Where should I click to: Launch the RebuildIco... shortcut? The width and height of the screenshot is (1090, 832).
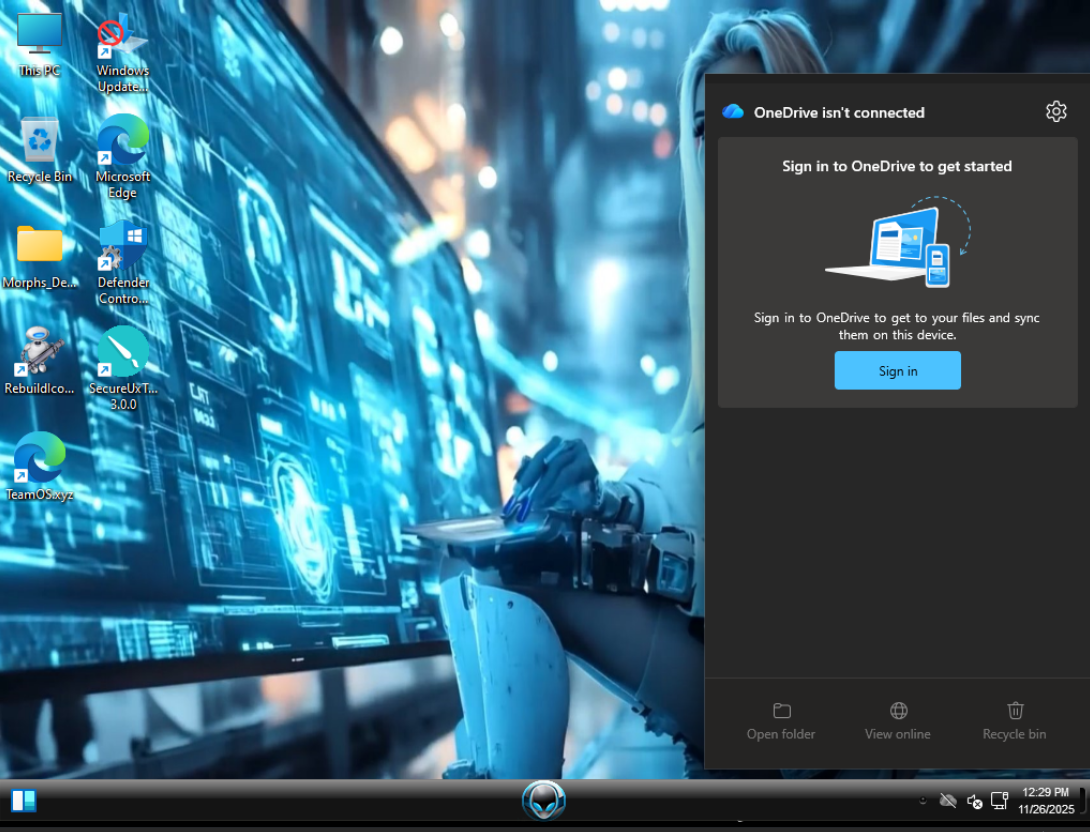pos(40,362)
